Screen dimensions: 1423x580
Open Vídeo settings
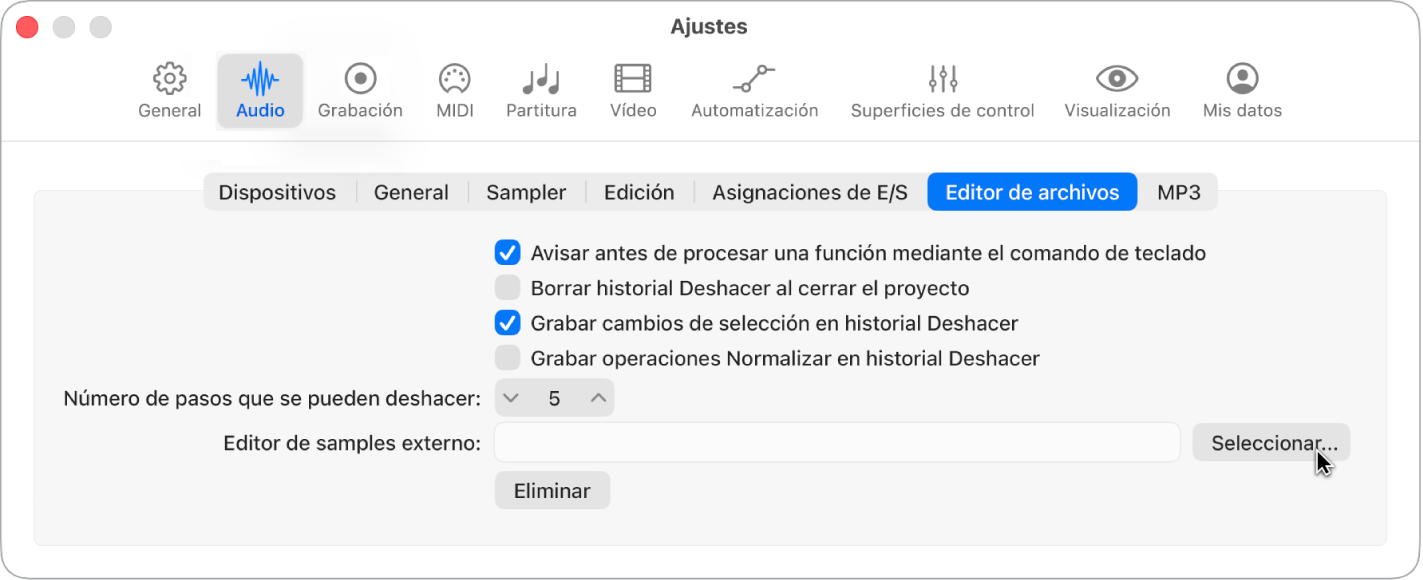click(x=633, y=87)
